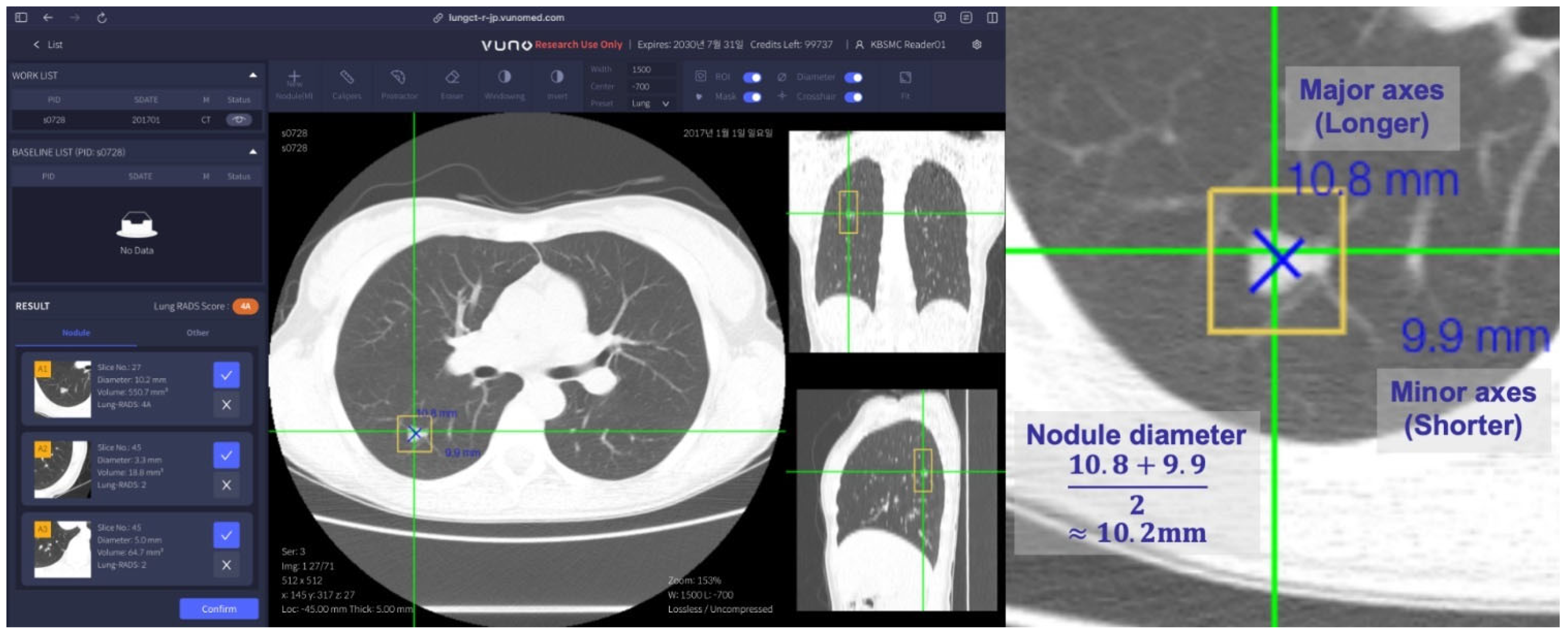Toggle the Diameter display switch

pos(853,77)
